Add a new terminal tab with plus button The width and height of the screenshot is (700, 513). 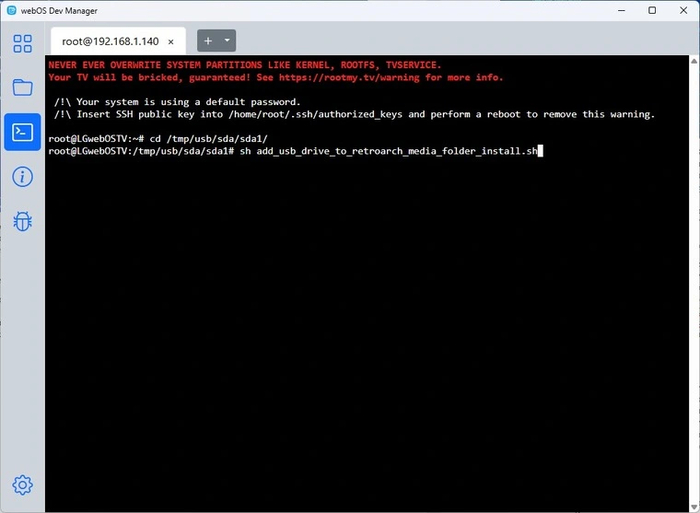tap(208, 41)
